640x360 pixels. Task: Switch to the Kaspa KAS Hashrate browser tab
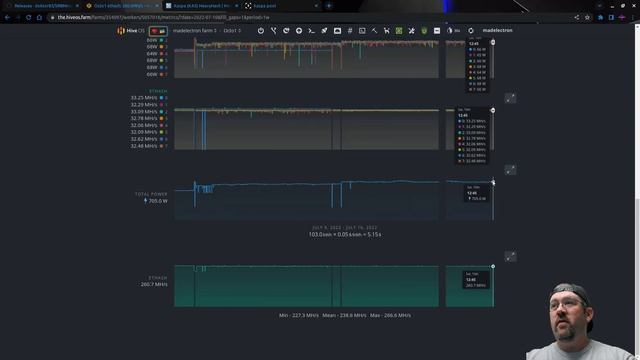202,6
